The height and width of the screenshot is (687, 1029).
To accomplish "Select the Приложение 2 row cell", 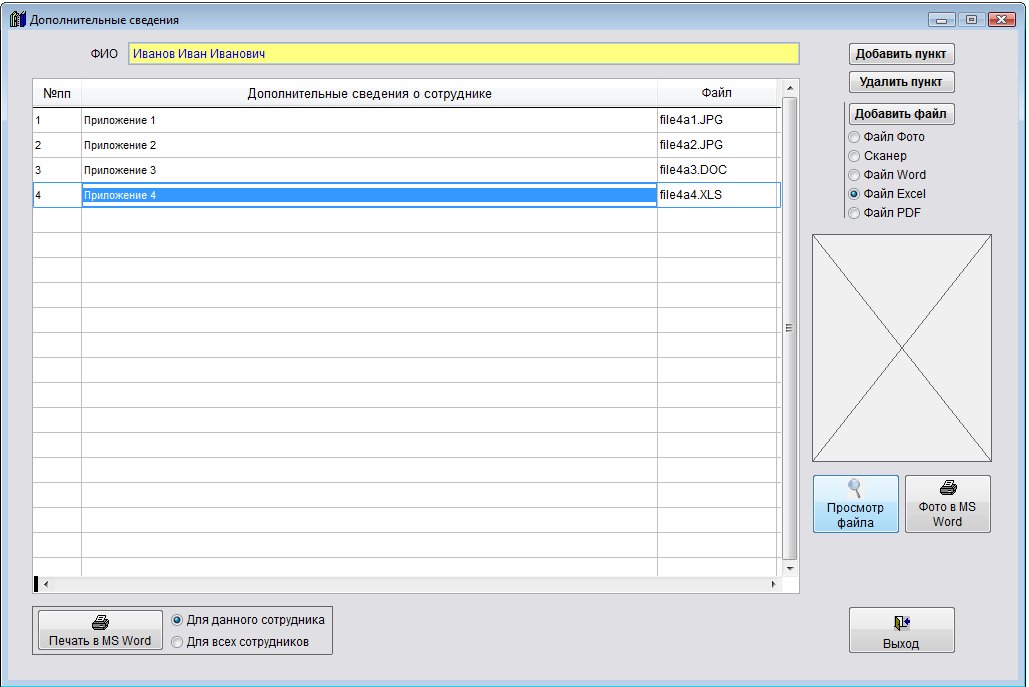I will tap(369, 146).
